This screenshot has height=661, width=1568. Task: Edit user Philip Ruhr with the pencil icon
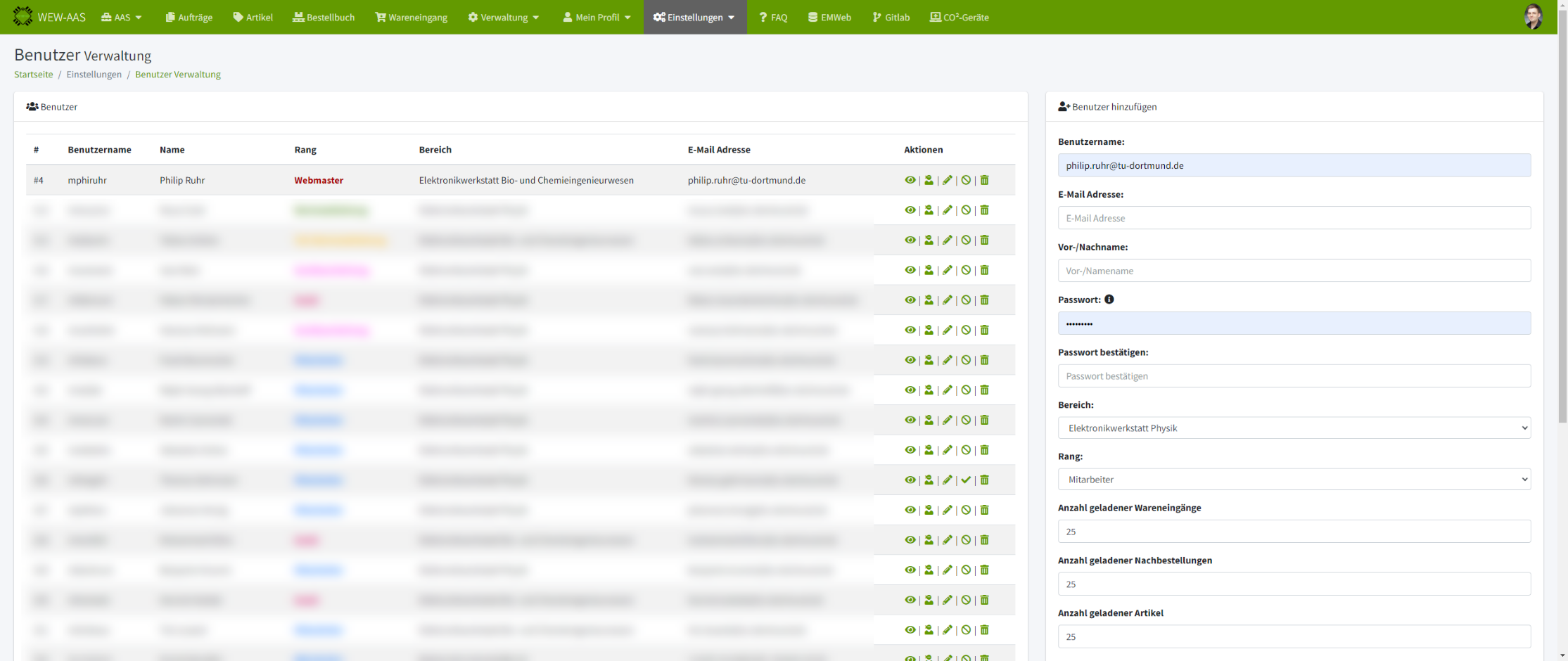948,180
